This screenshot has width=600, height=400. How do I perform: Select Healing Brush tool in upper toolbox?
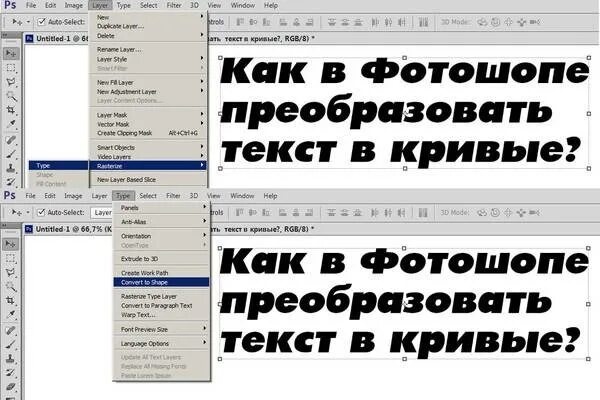click(x=11, y=140)
